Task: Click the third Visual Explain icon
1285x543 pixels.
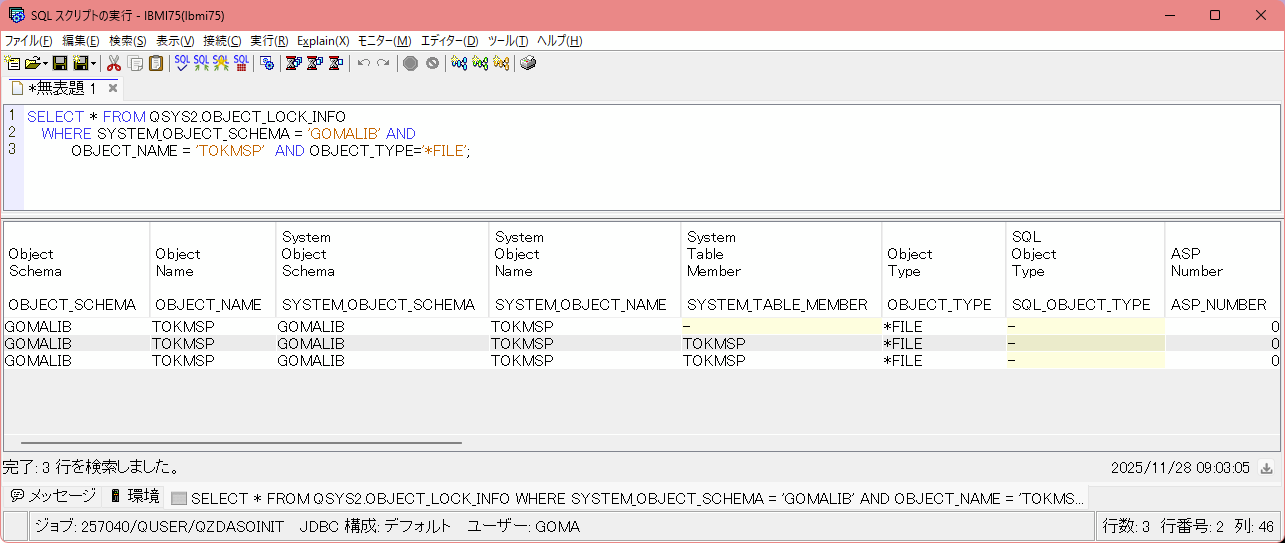Action: click(501, 63)
